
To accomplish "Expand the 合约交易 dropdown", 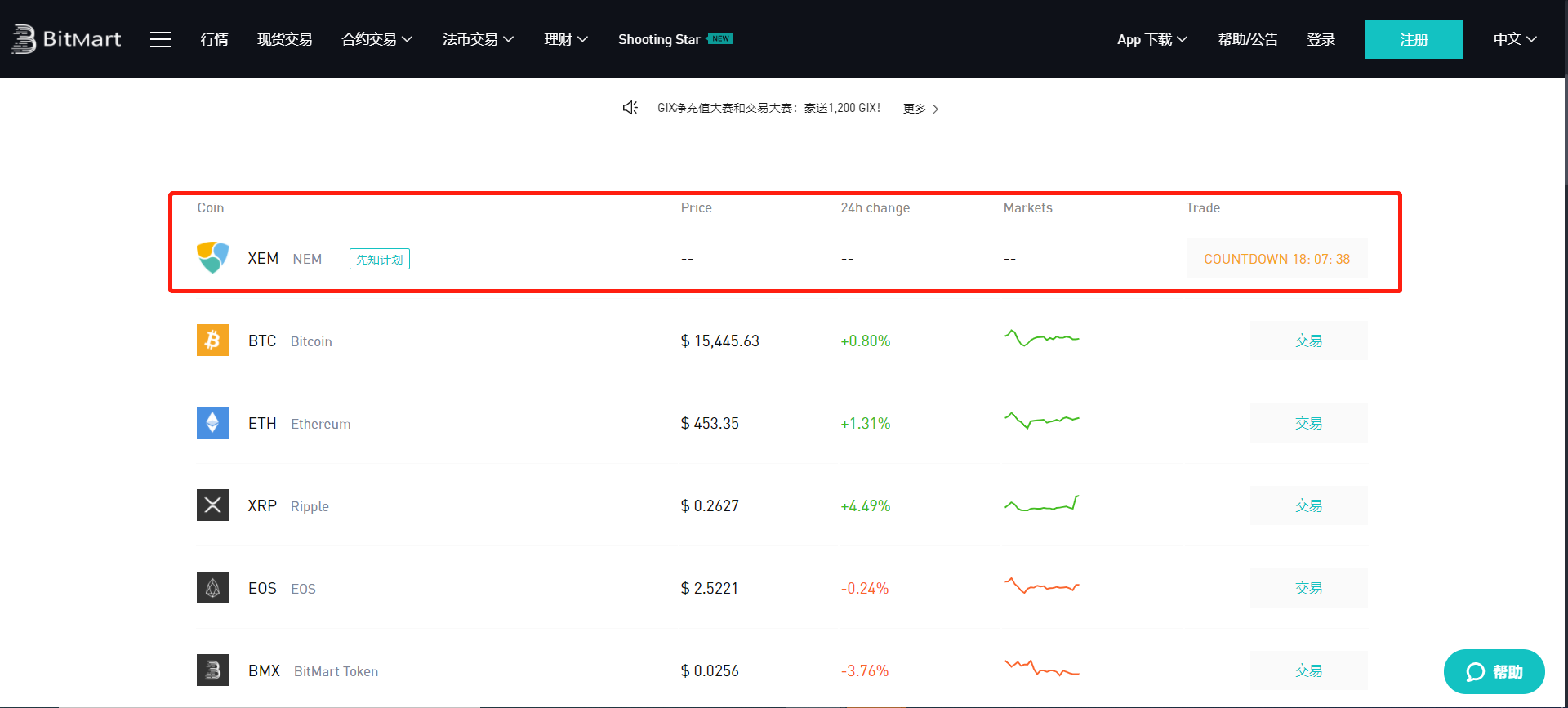I will point(376,39).
